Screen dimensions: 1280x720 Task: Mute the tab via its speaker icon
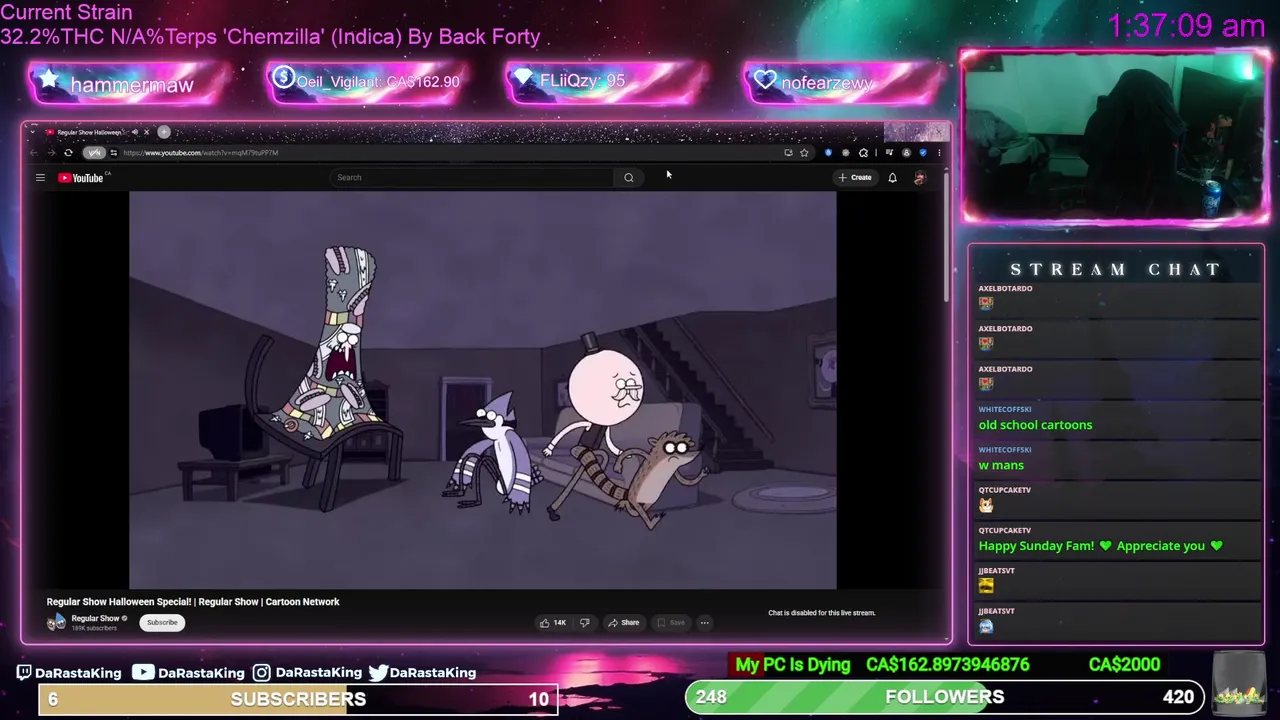tap(133, 132)
